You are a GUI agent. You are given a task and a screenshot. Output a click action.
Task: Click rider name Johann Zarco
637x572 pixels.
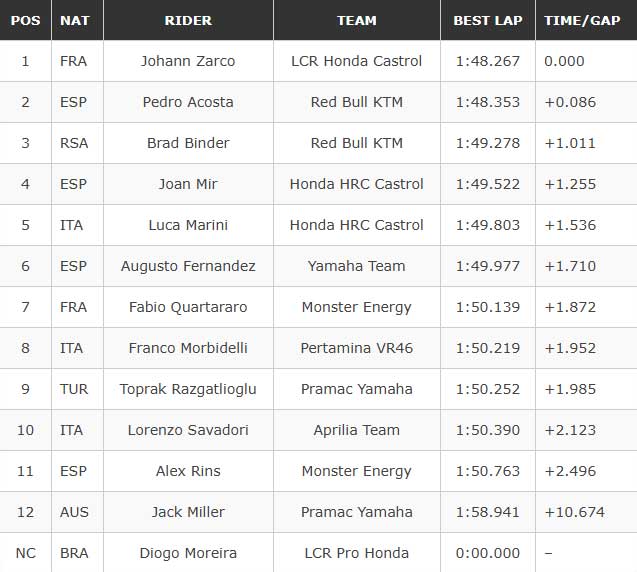tap(188, 61)
